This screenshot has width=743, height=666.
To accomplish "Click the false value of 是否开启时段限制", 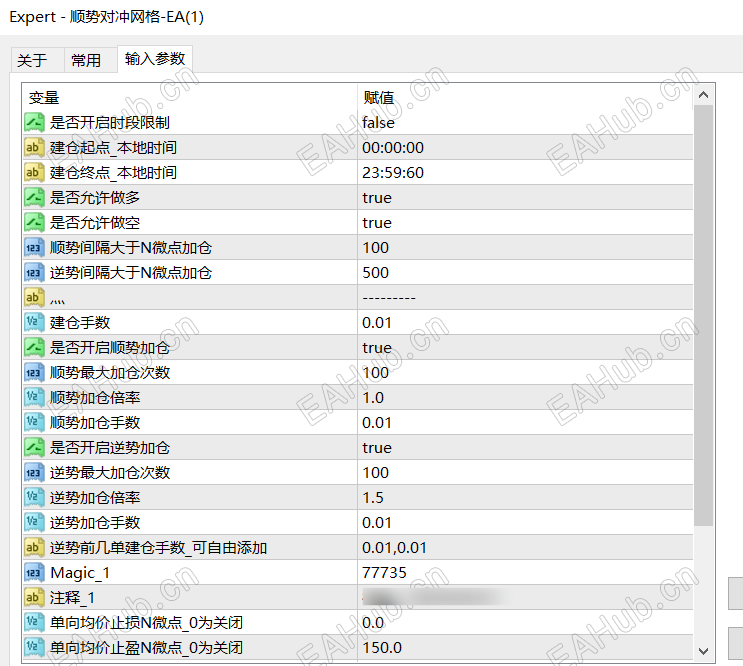I will 378,123.
